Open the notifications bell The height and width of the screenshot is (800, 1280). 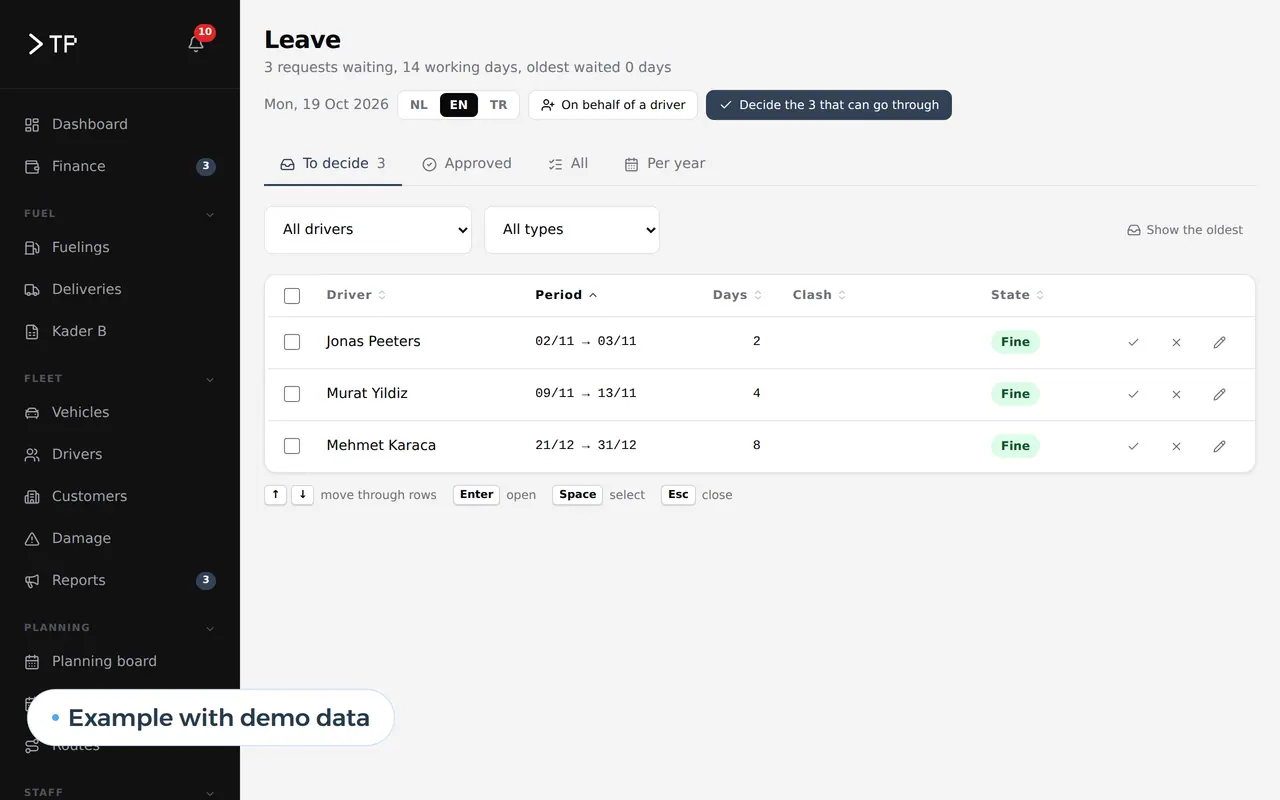[196, 43]
